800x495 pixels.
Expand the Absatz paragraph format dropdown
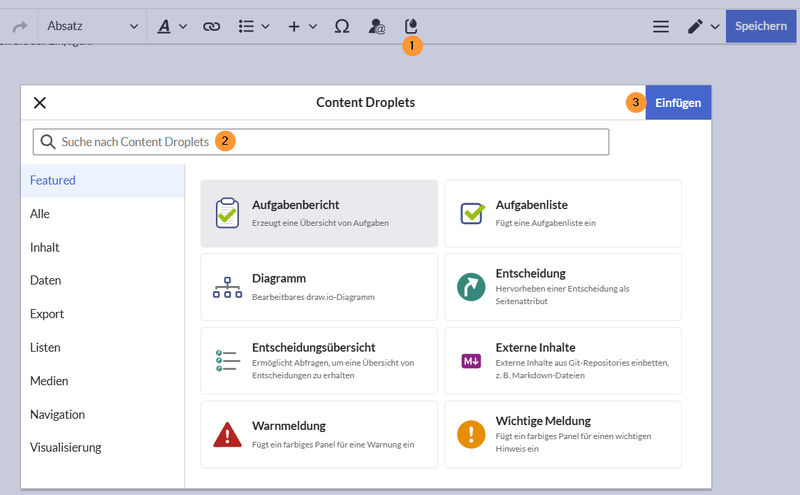pos(92,26)
